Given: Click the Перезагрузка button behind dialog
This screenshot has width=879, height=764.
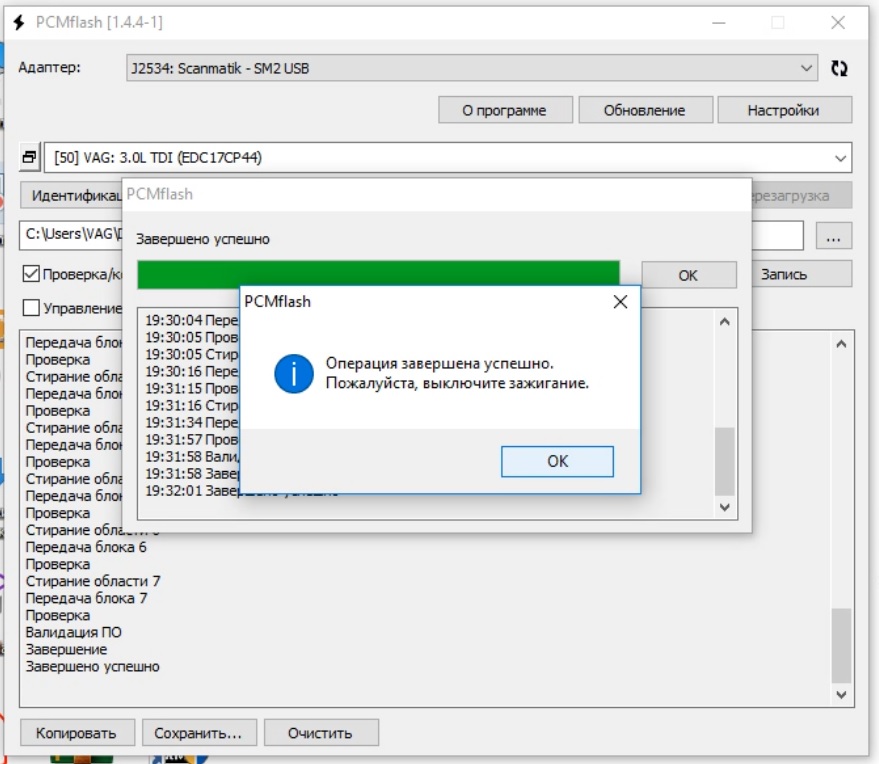Looking at the screenshot, I should (802, 196).
